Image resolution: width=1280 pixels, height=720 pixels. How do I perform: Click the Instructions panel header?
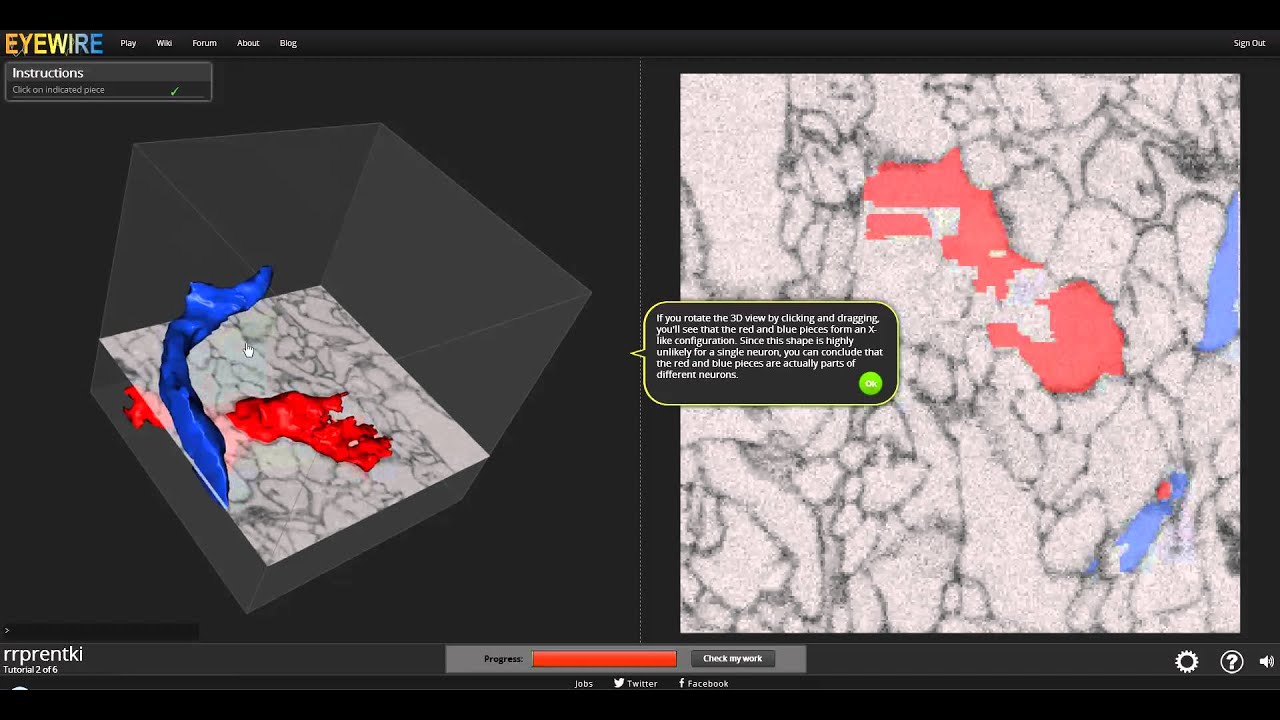tap(108, 73)
